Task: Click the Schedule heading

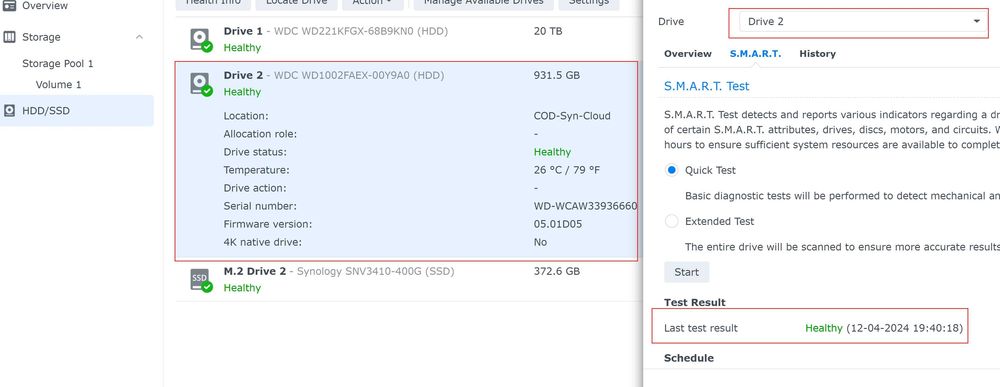Action: coord(689,358)
